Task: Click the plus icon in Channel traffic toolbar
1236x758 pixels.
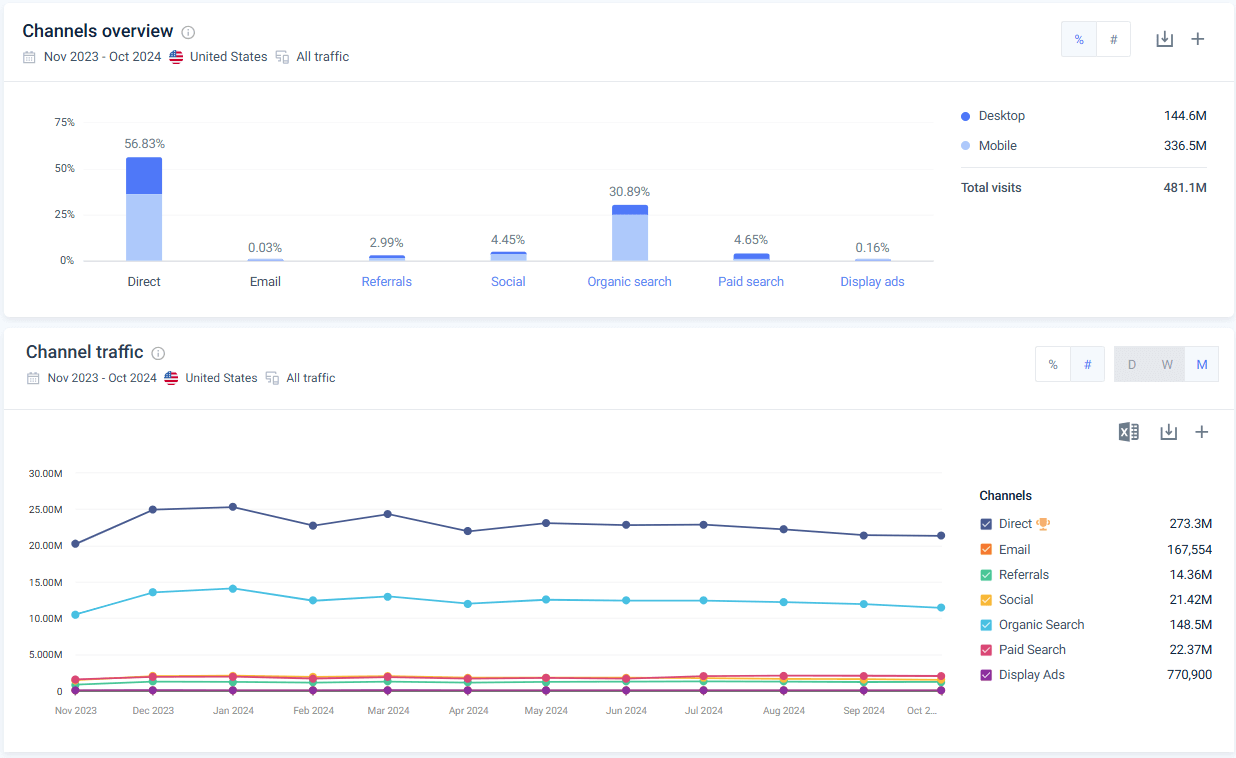Action: (1202, 431)
